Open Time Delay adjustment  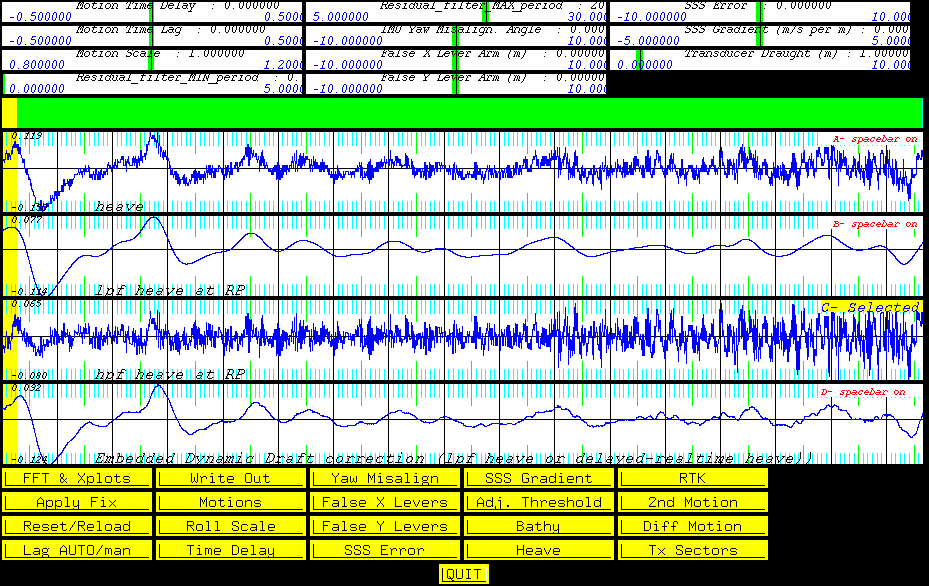(229, 550)
